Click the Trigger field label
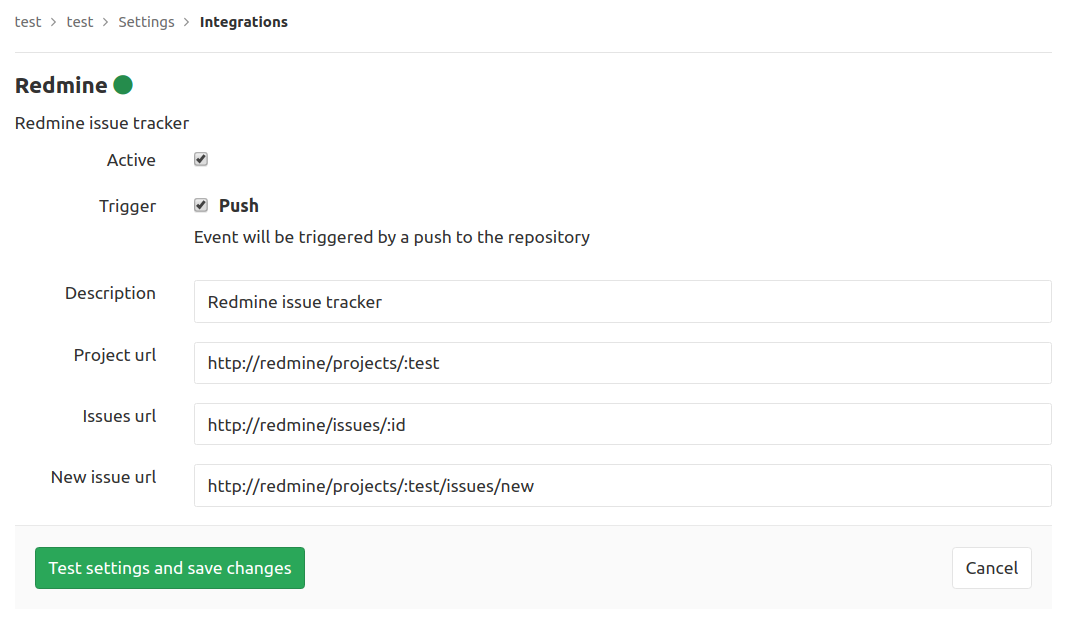 (x=127, y=206)
